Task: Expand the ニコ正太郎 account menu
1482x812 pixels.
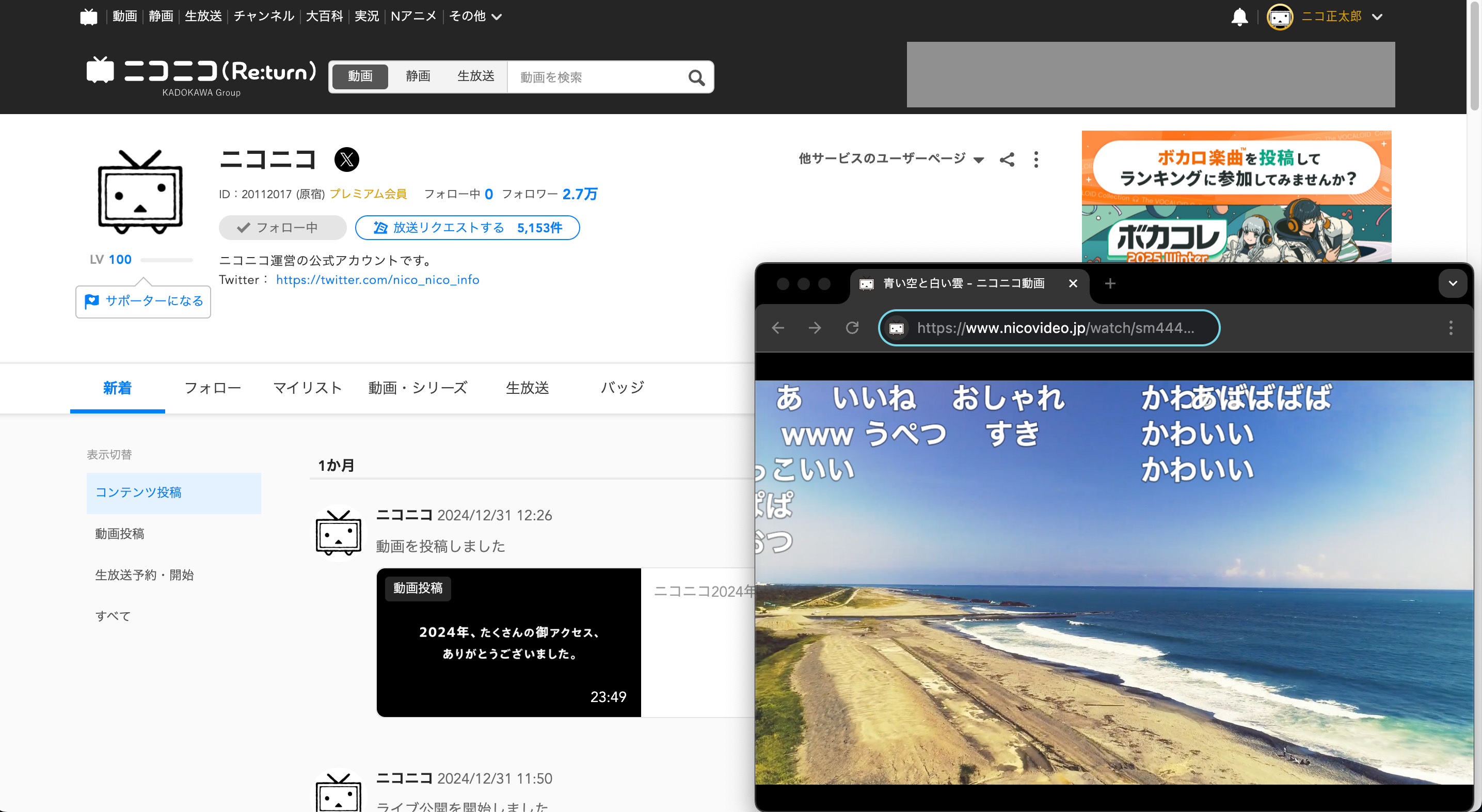Action: (x=1377, y=17)
